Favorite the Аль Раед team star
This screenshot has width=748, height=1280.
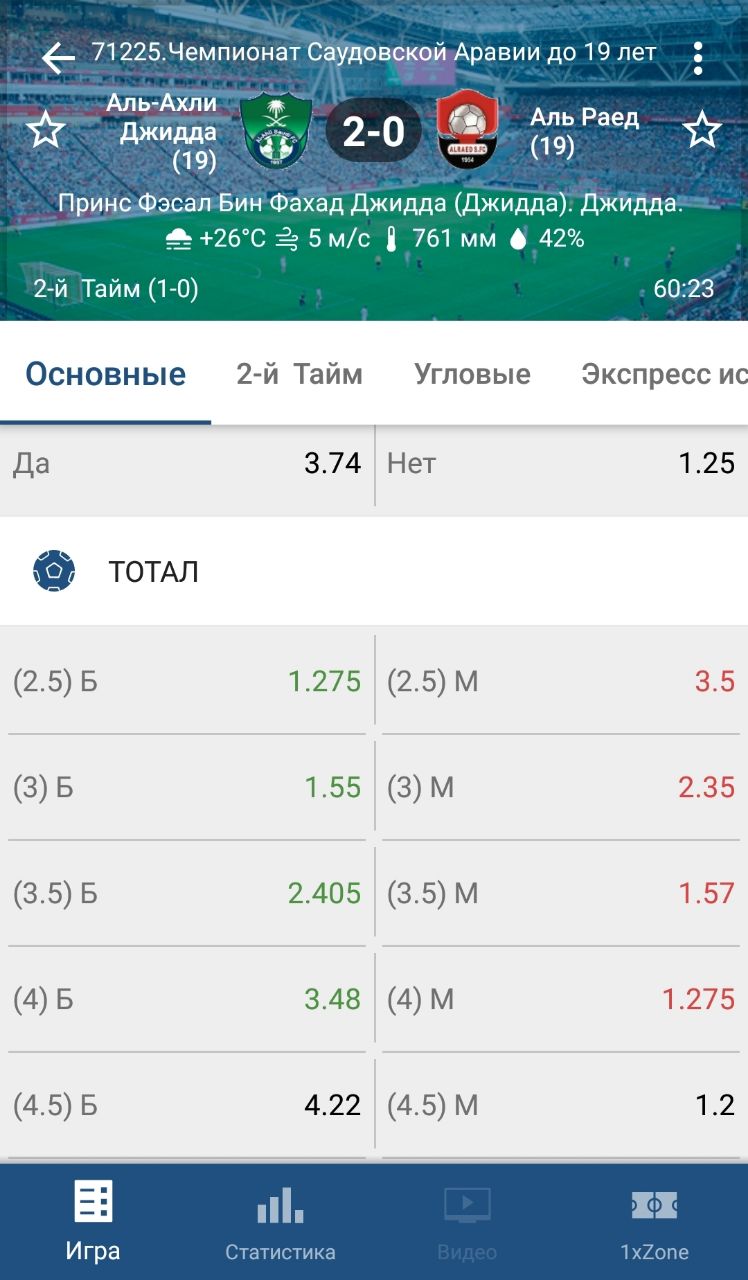(702, 130)
